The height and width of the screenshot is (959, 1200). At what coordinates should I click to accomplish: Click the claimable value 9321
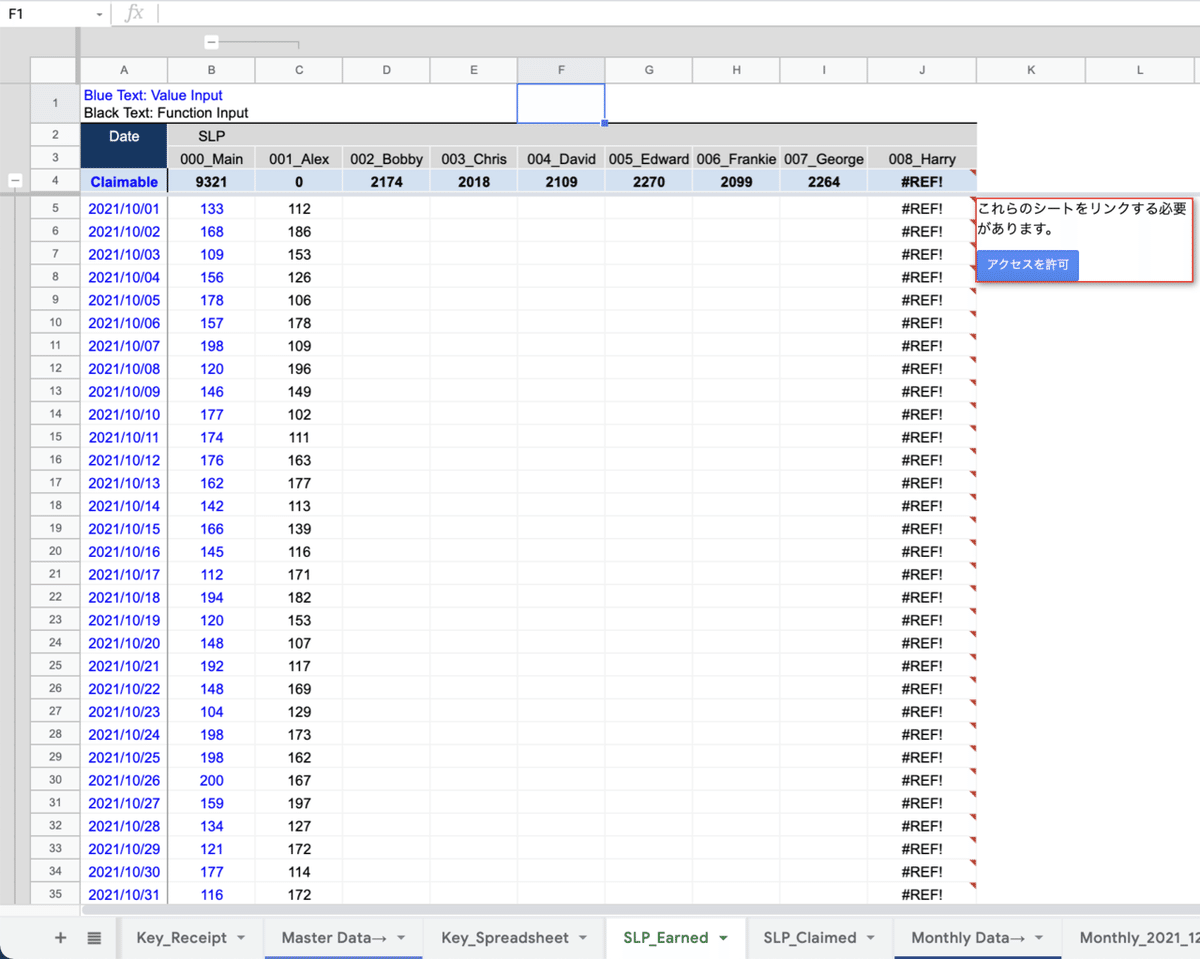211,182
